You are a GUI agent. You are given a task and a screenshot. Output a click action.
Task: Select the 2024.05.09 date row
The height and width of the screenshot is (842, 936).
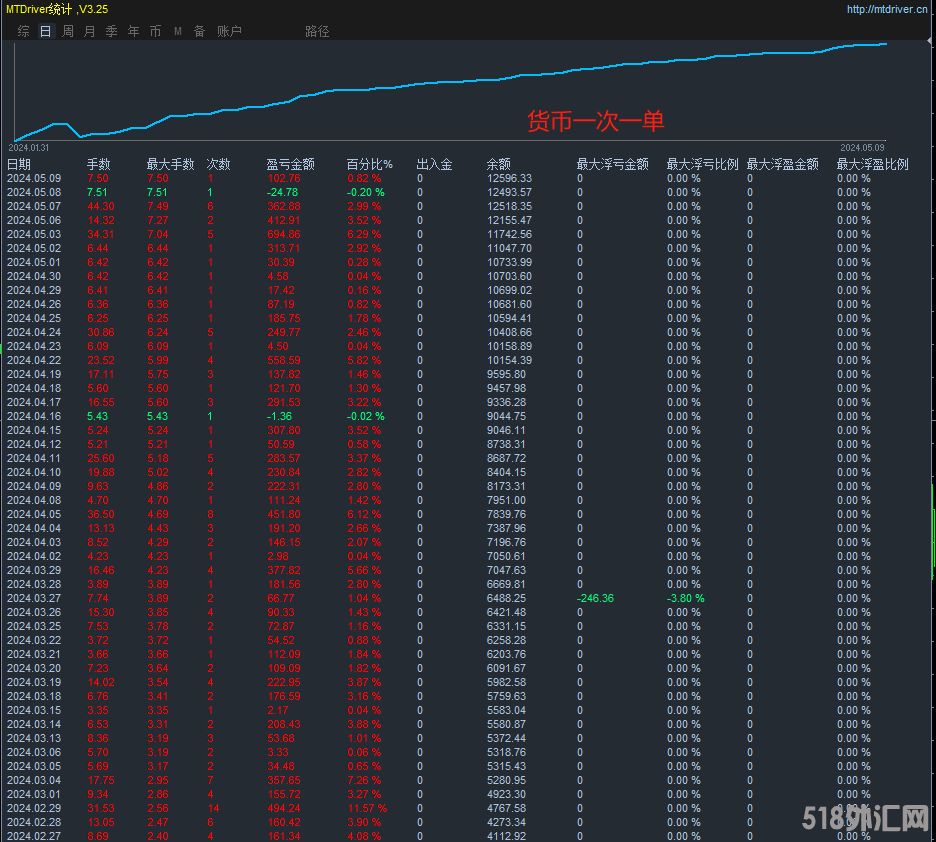pos(34,178)
